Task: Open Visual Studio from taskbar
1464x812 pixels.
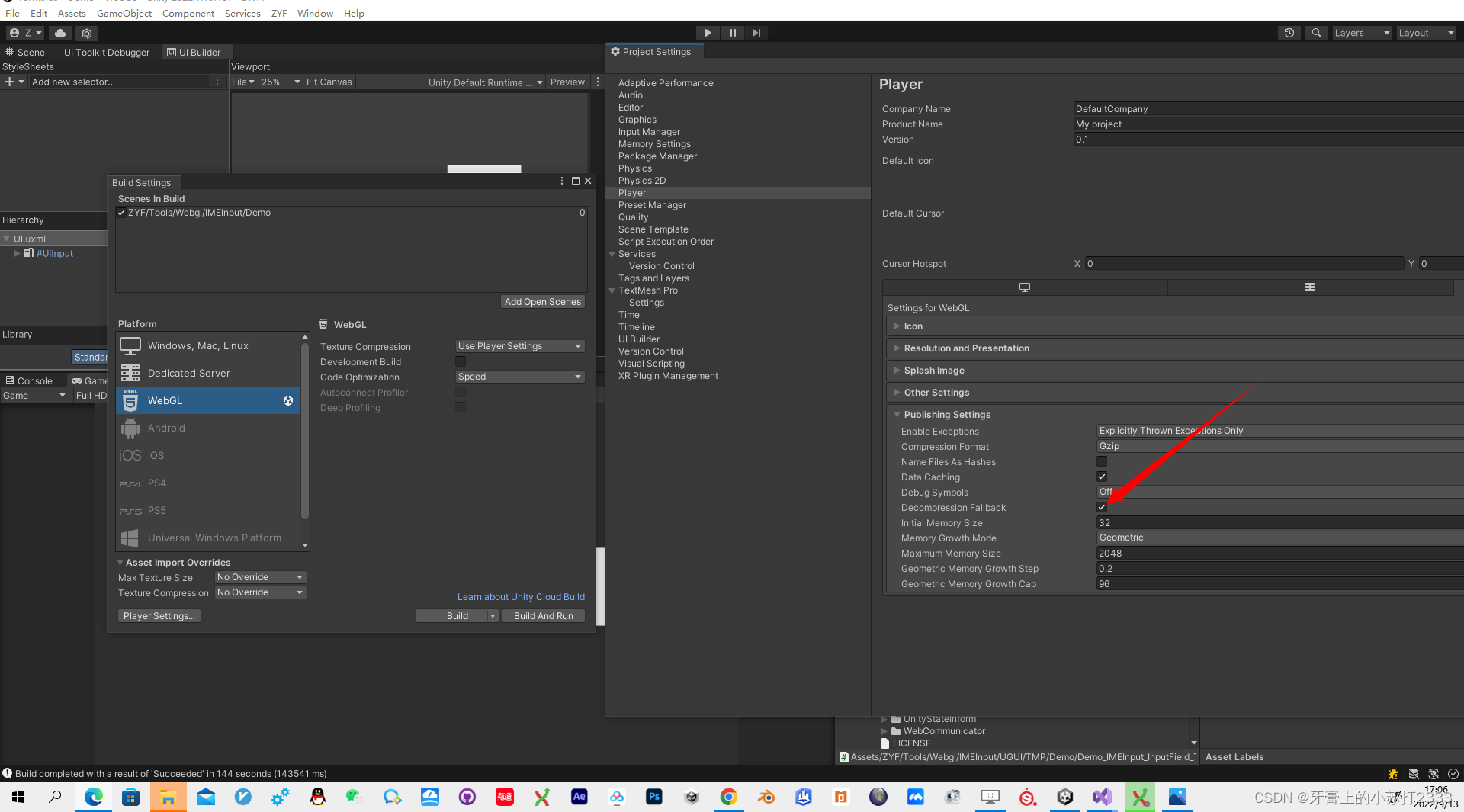Action: pyautogui.click(x=1103, y=797)
